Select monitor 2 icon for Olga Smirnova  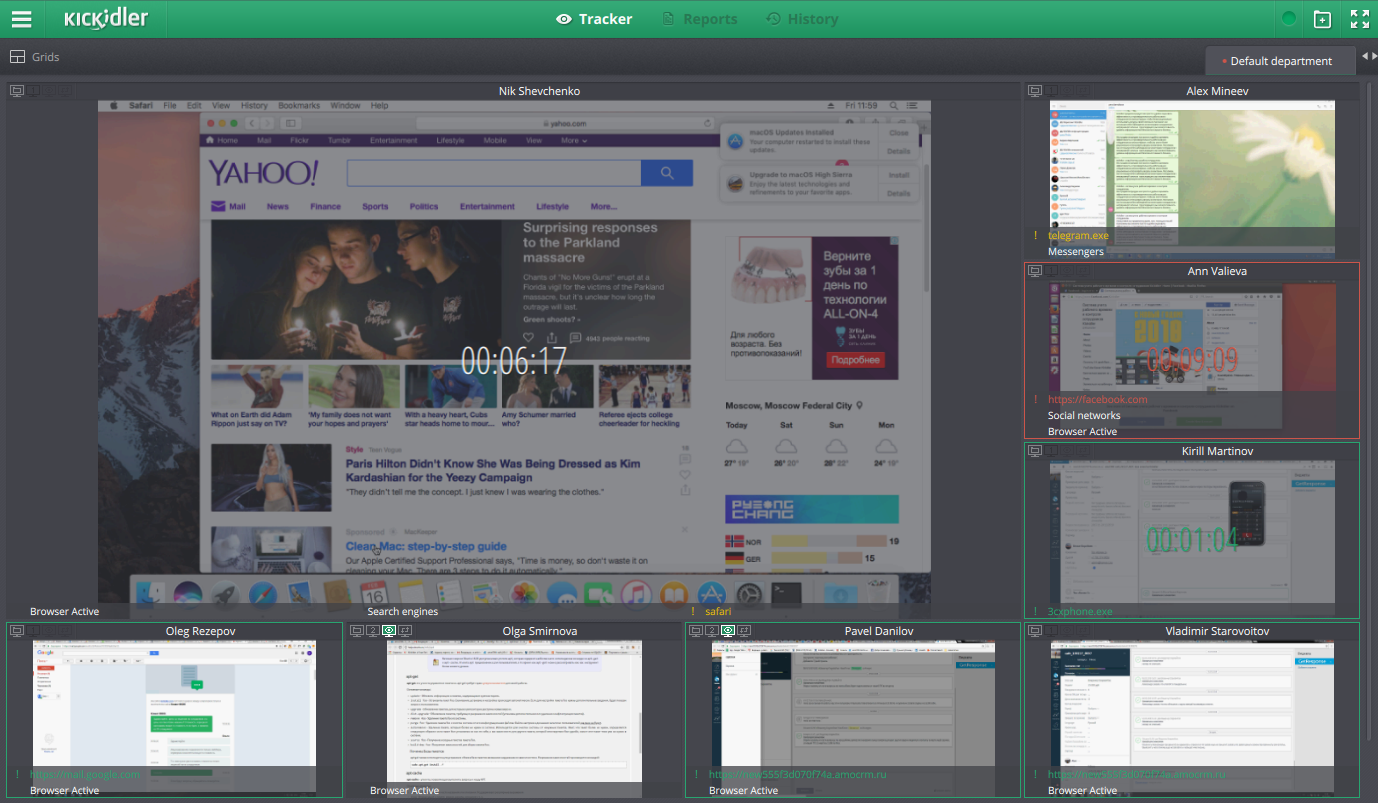coord(372,631)
